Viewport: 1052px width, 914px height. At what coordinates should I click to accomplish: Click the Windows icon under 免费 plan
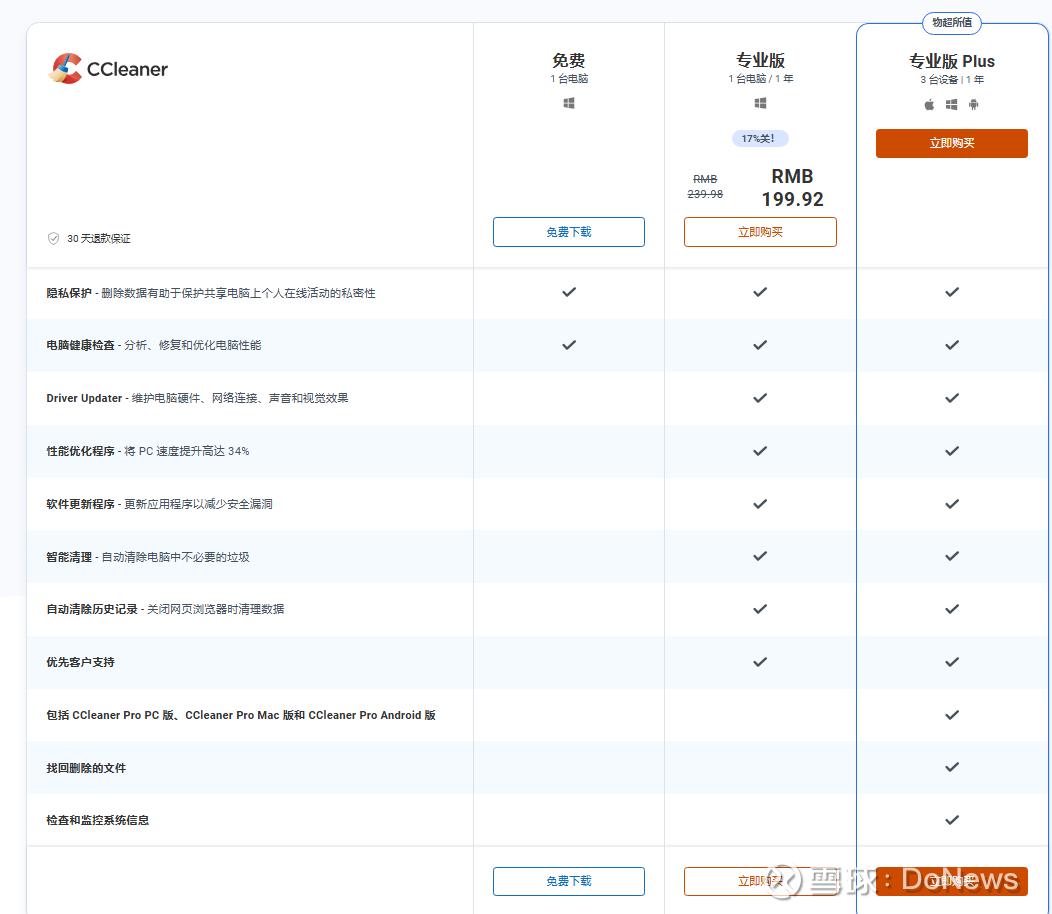569,103
